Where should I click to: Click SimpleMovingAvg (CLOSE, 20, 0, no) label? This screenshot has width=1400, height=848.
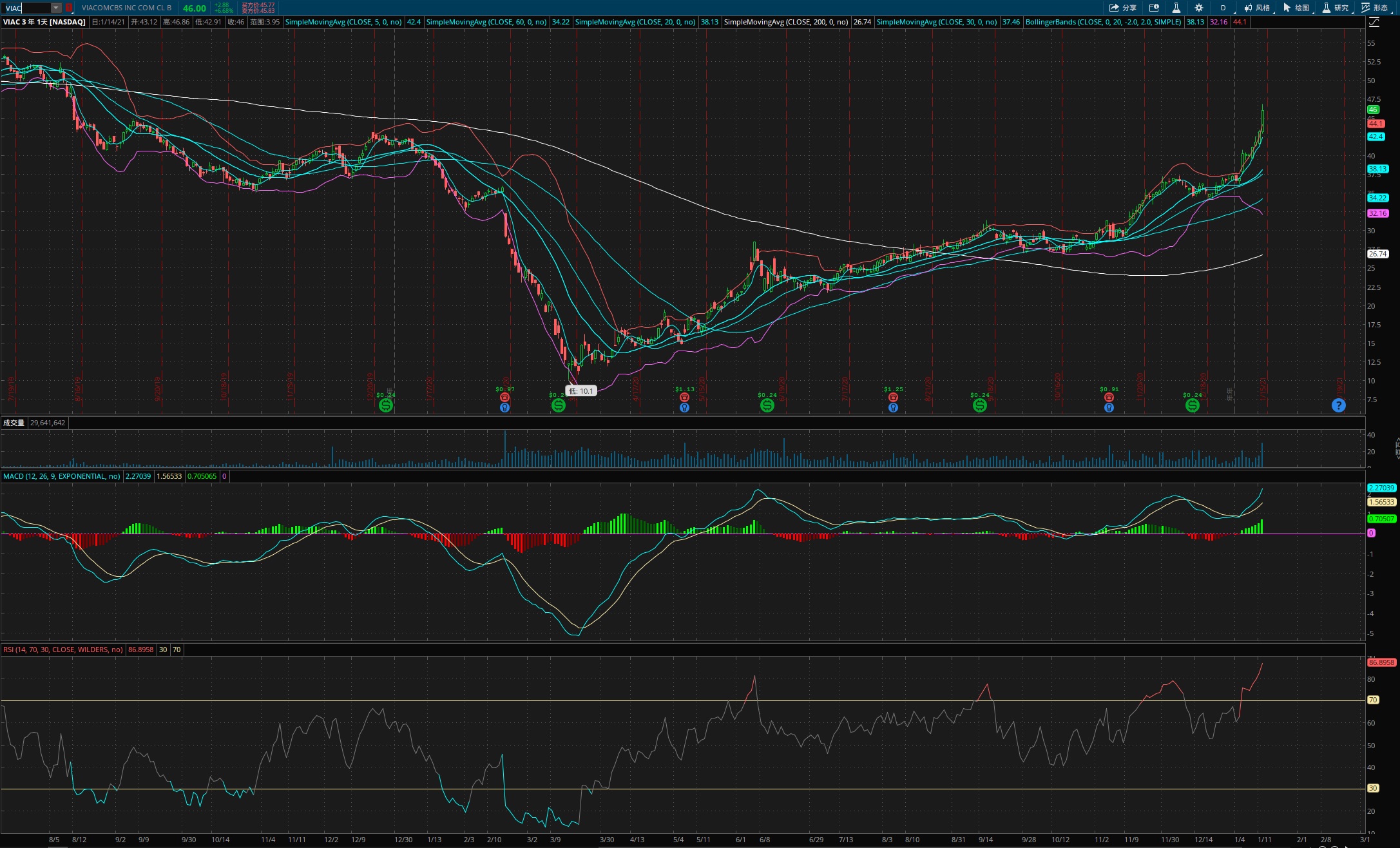(x=635, y=22)
